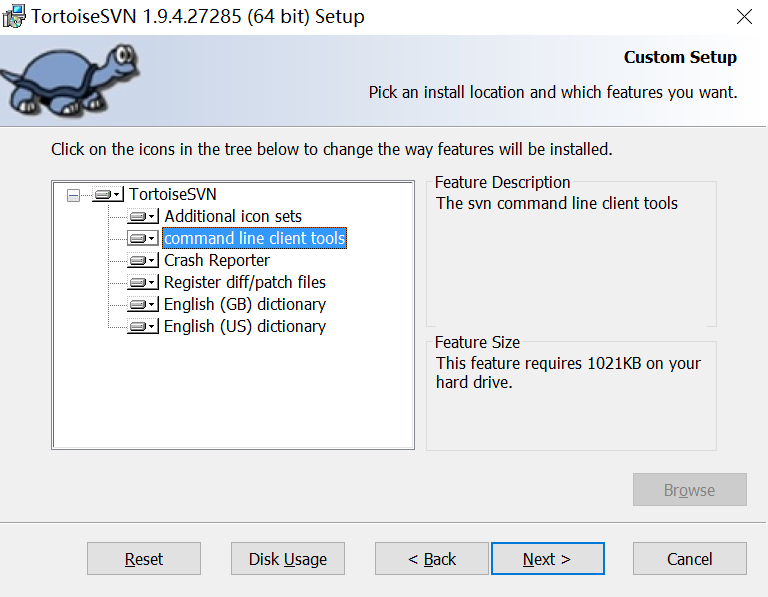Screen dimensions: 768x597
Task: Go to previous step with Back
Action: point(432,558)
